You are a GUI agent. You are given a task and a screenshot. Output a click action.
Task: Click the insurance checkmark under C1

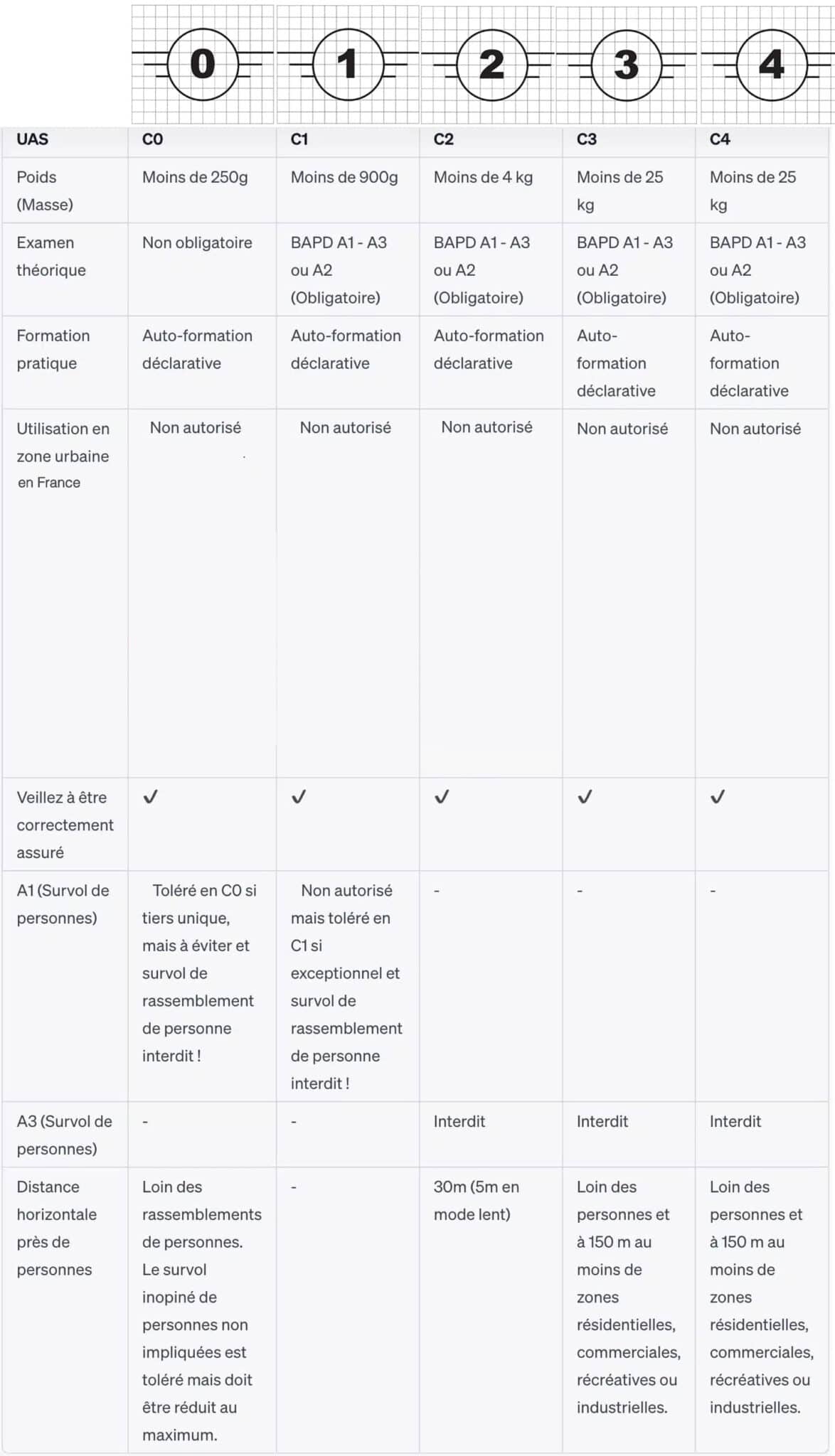point(299,797)
